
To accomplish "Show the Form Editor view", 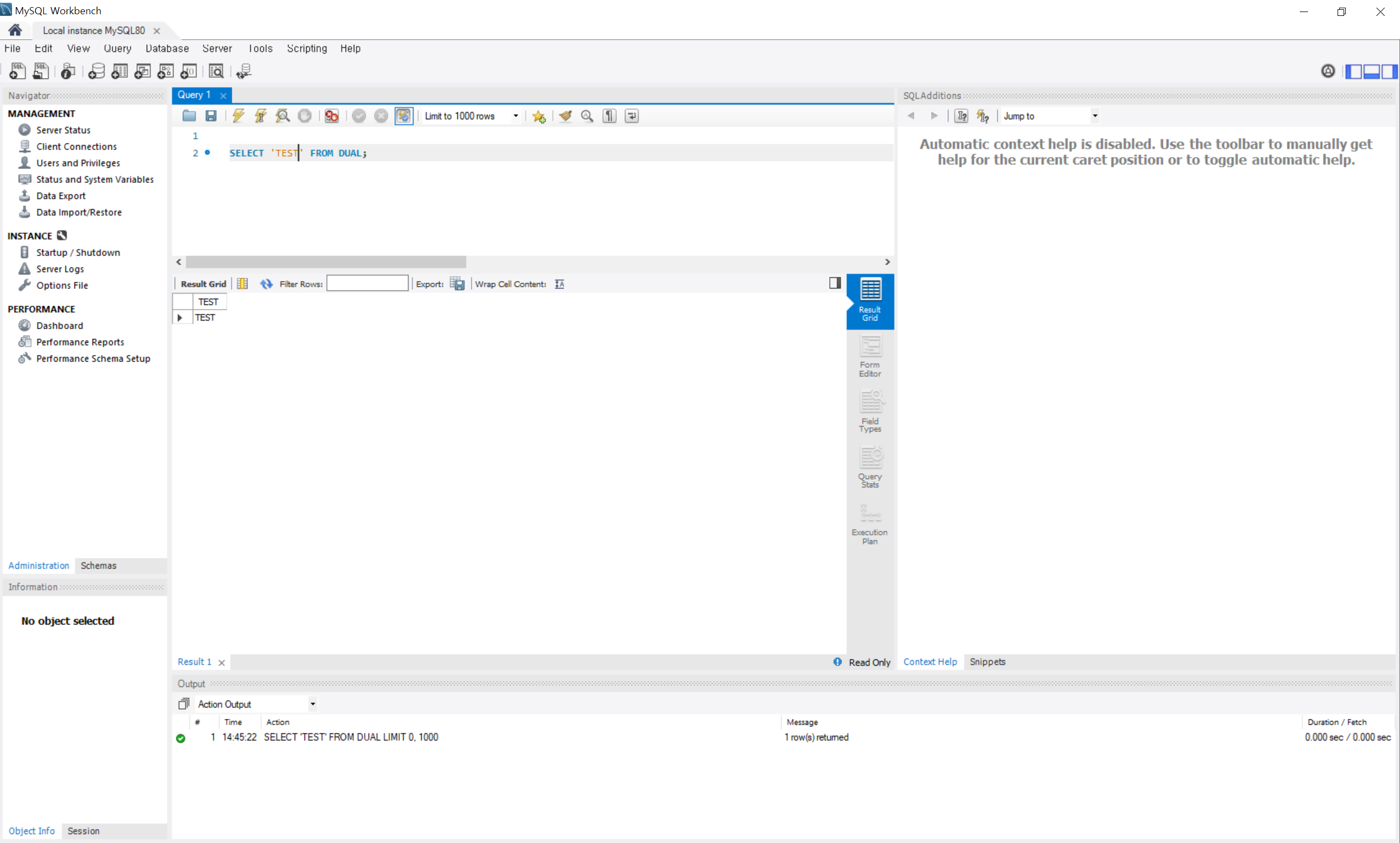I will click(x=870, y=357).
